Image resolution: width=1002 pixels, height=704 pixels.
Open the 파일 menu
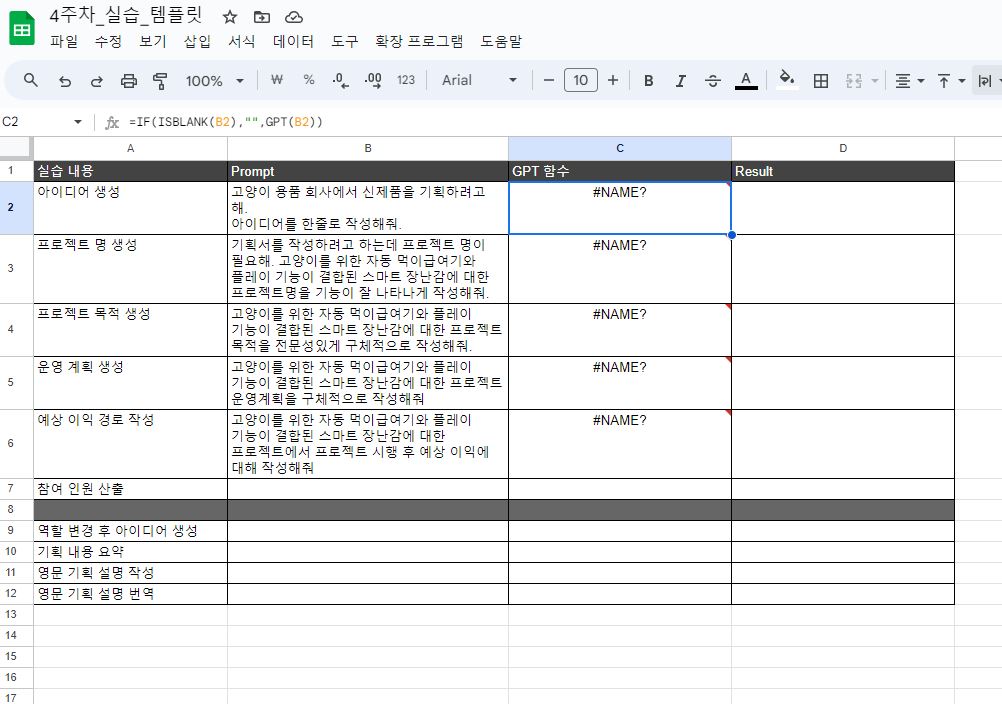[64, 42]
